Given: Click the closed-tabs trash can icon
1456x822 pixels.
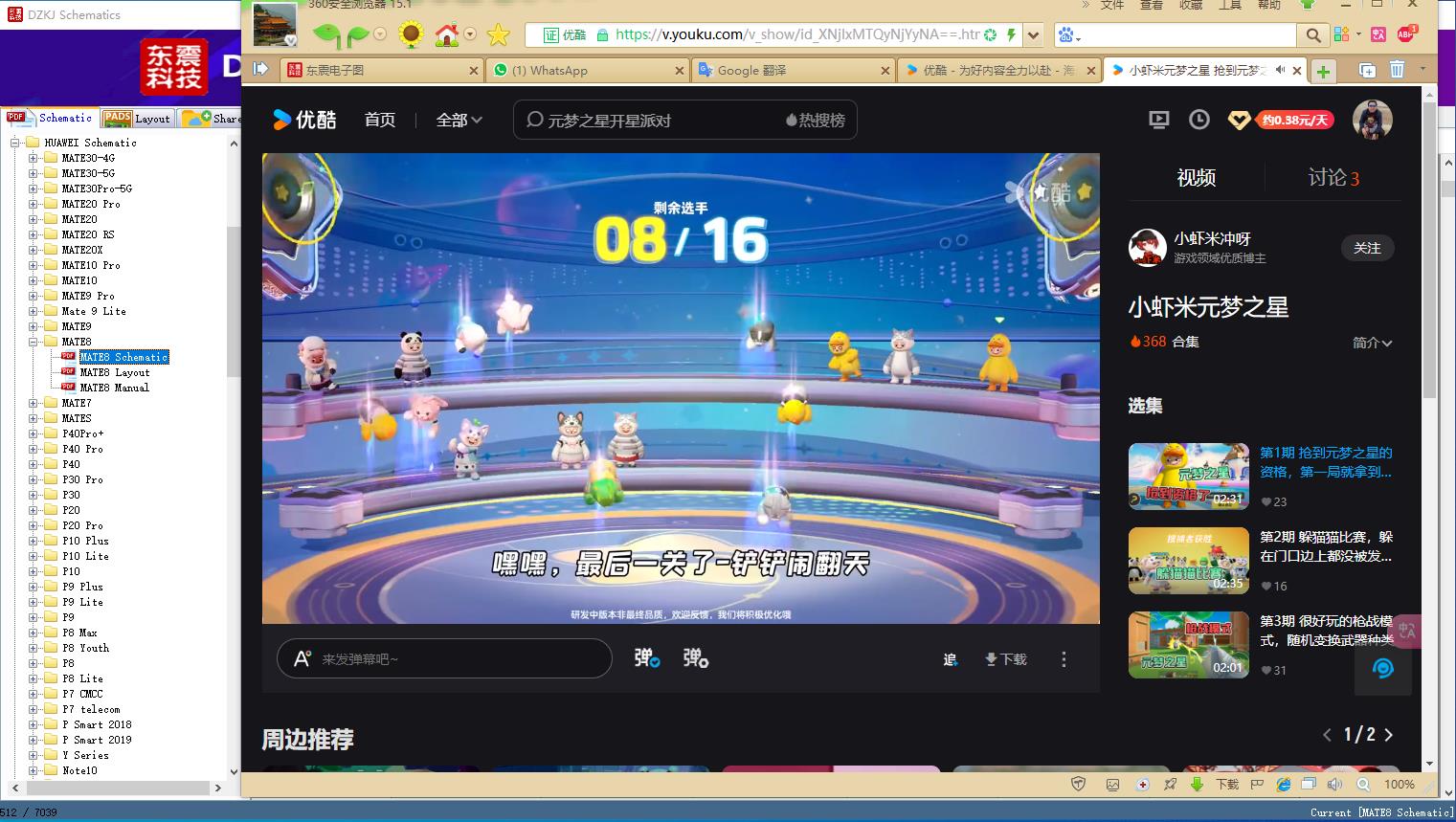Looking at the screenshot, I should point(1397,70).
